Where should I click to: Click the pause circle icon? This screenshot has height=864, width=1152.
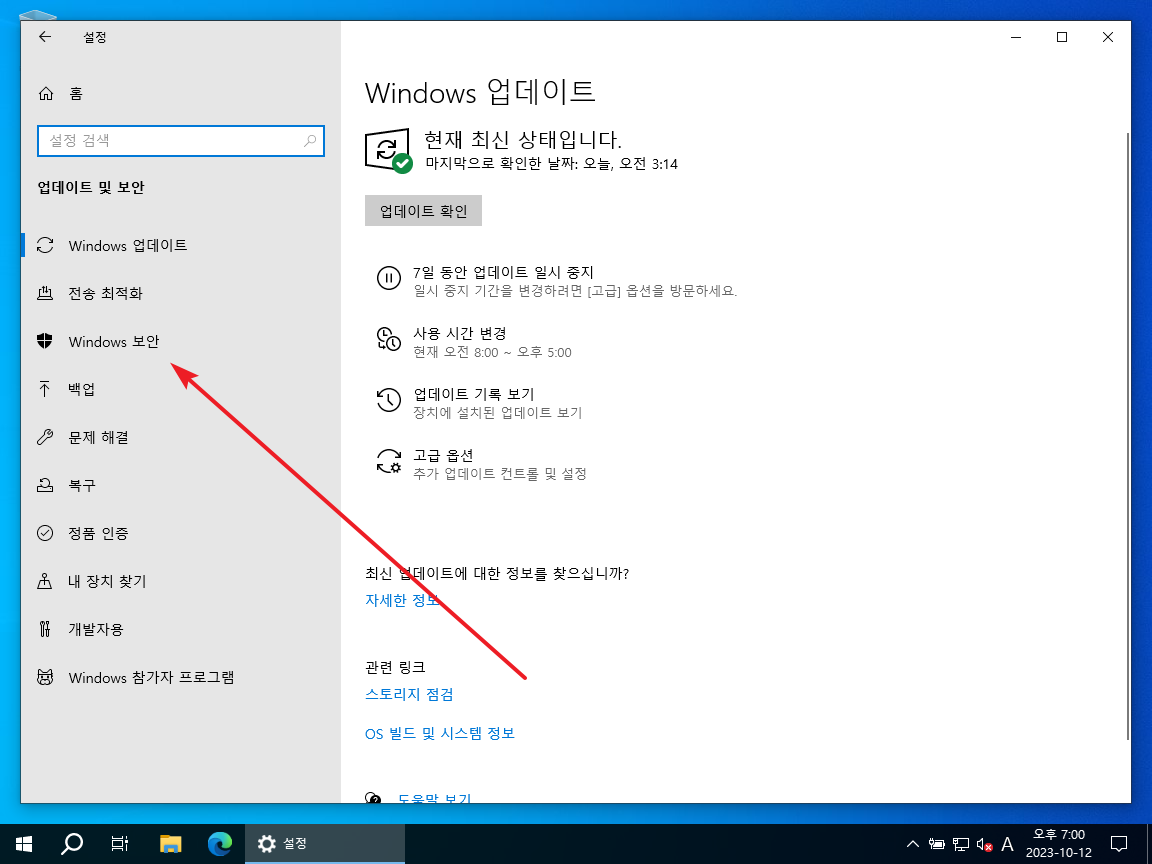pos(389,278)
